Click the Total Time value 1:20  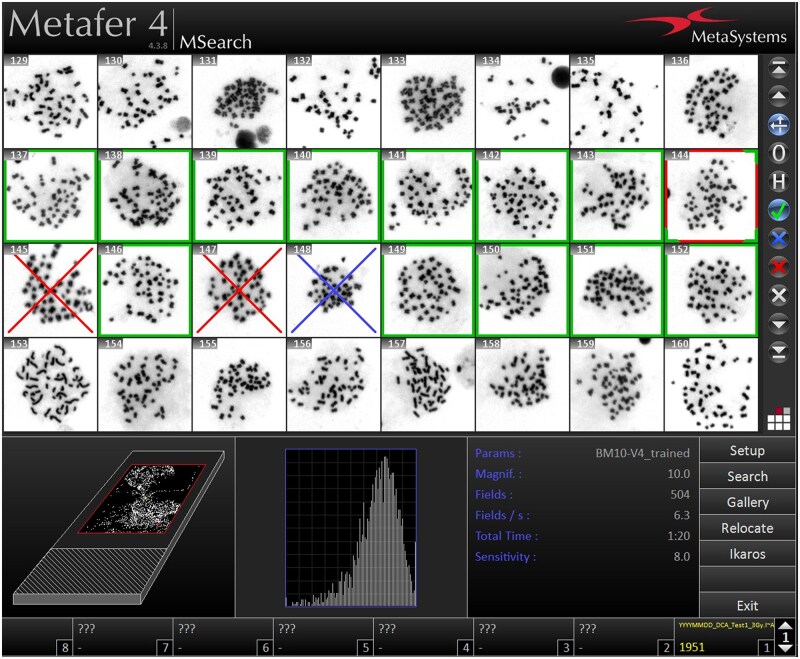[679, 536]
